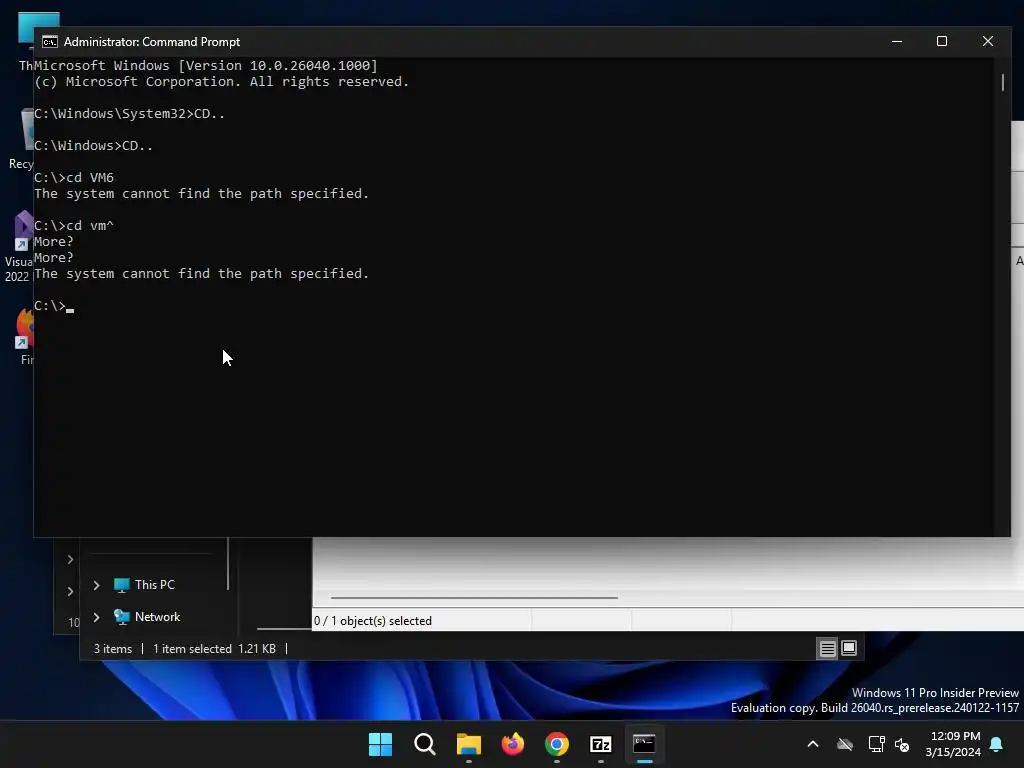Open File Explorer from taskbar
Viewport: 1024px width, 768px height.
tap(468, 744)
